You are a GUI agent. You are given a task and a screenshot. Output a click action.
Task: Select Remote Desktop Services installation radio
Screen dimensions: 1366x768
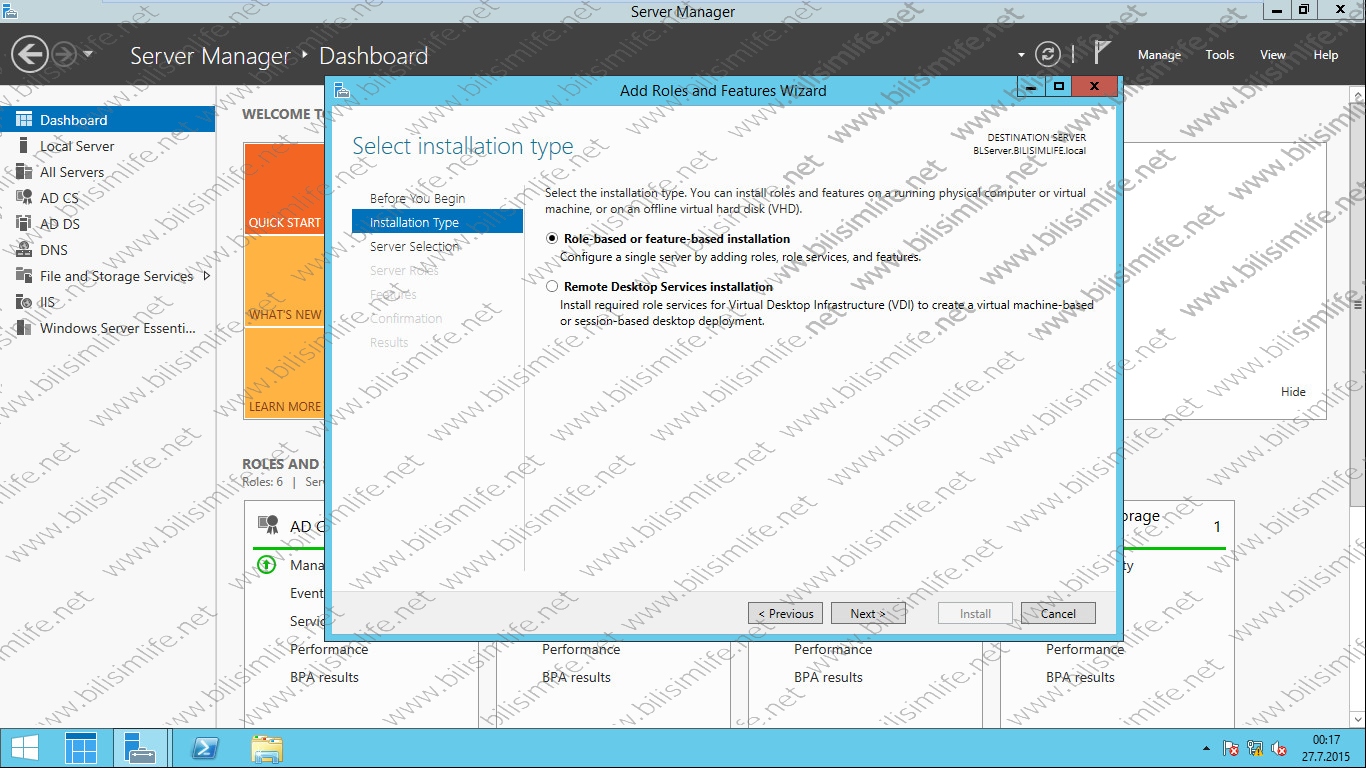552,287
